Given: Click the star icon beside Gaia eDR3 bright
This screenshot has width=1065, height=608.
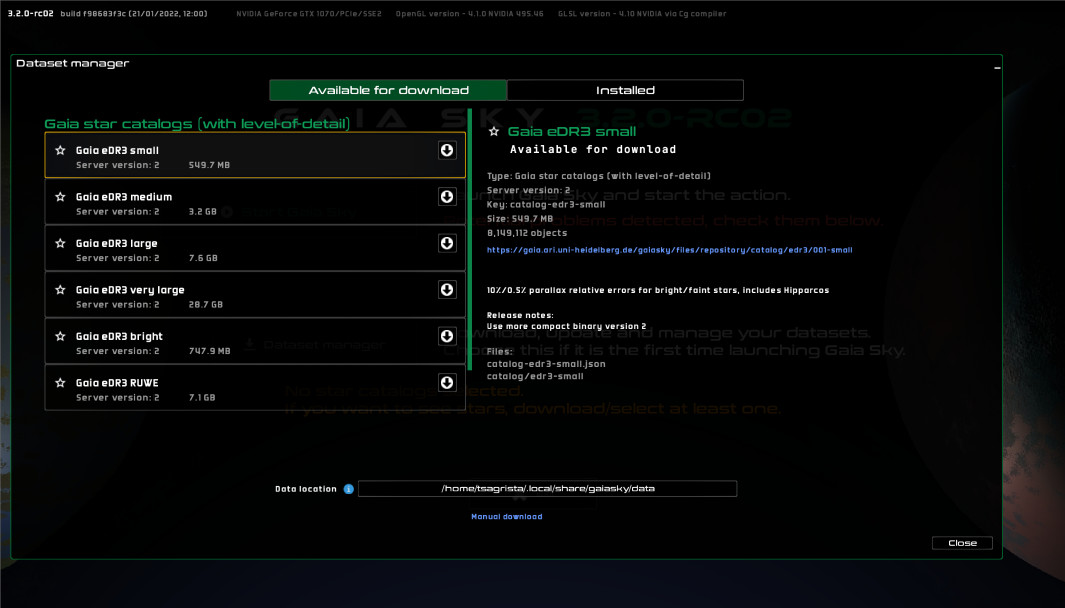Looking at the screenshot, I should point(60,336).
